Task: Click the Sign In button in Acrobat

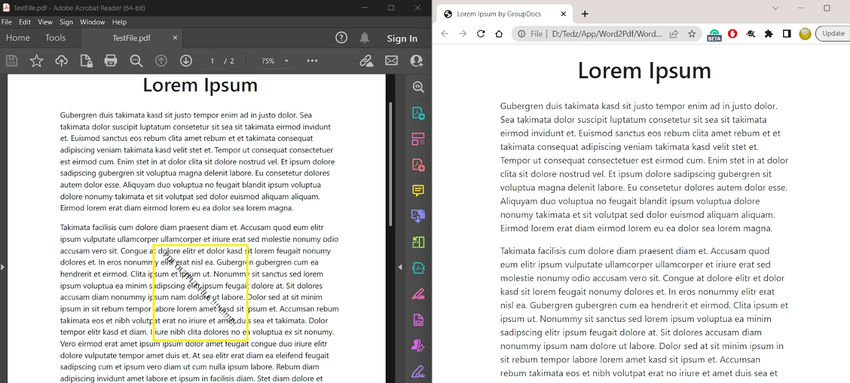Action: click(x=402, y=38)
